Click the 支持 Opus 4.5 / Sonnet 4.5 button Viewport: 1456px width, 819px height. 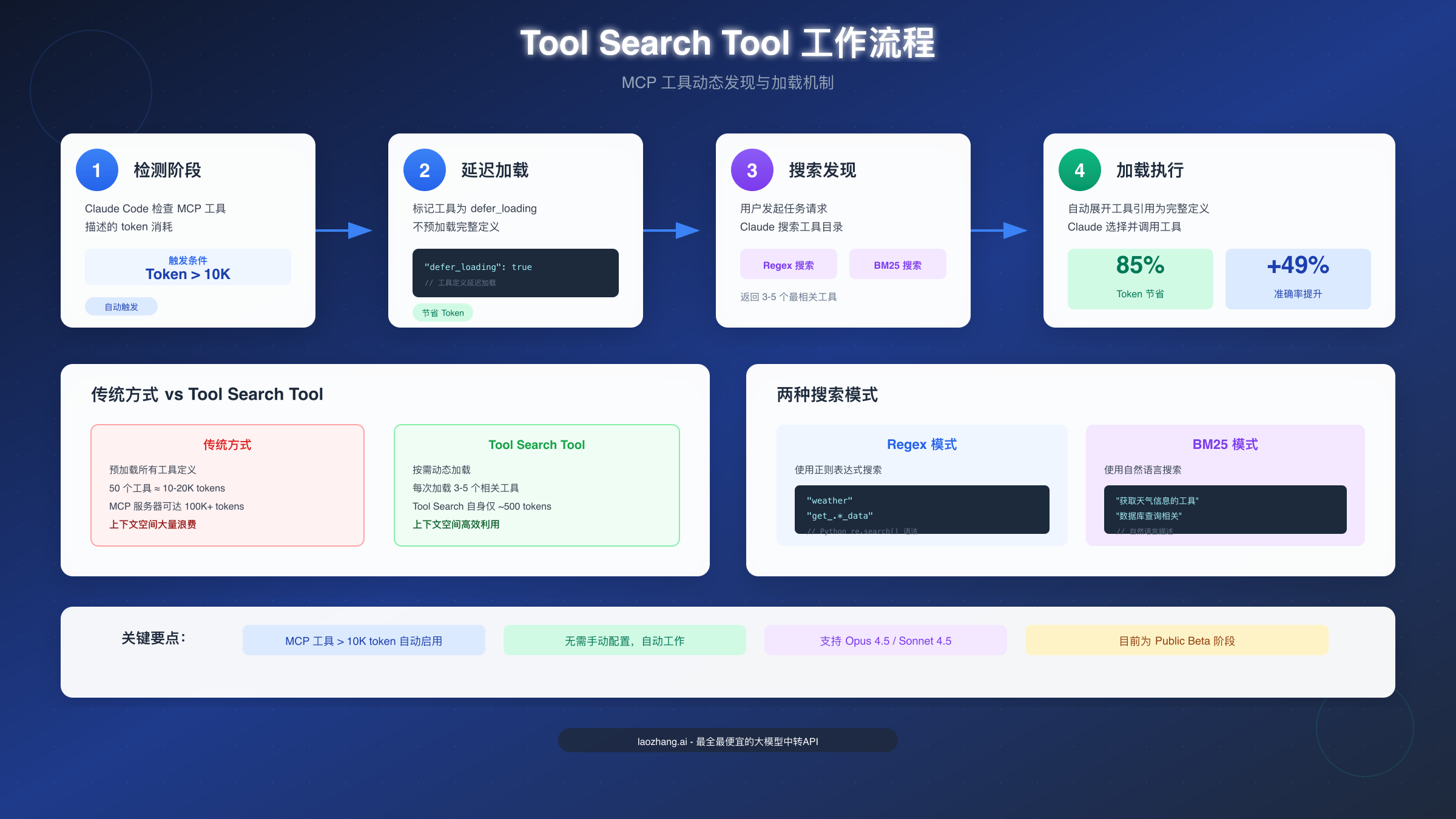pyautogui.click(x=885, y=641)
